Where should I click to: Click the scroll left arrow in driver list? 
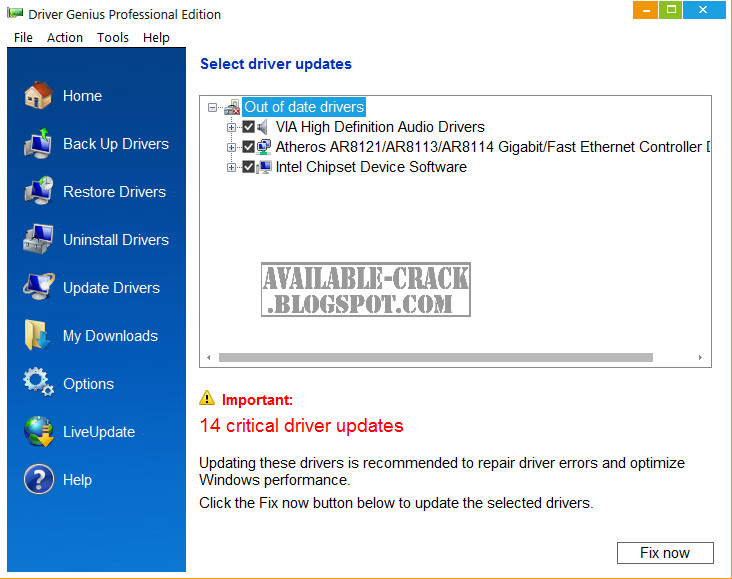coord(209,357)
